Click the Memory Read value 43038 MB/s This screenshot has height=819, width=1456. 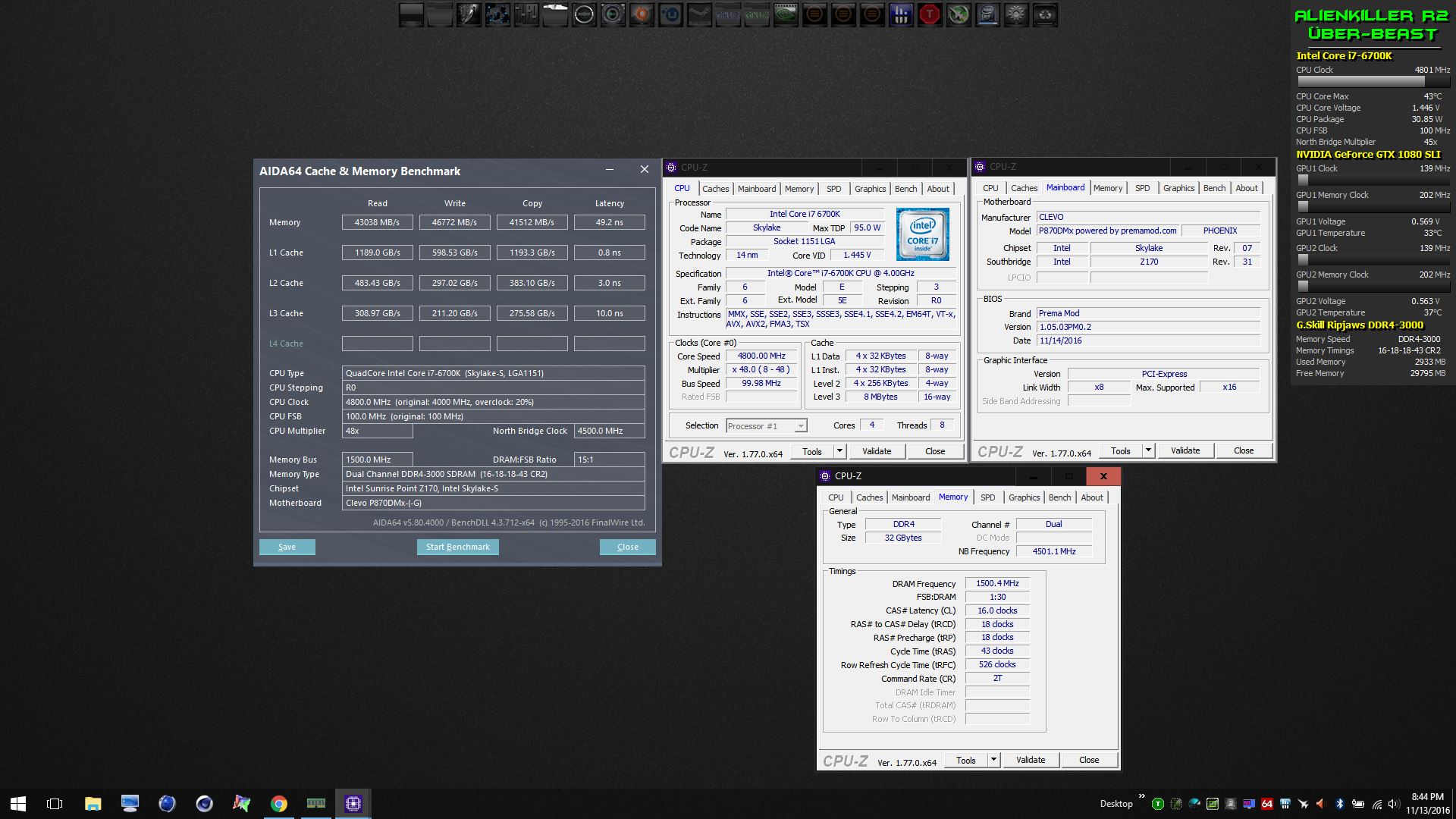pyautogui.click(x=378, y=222)
